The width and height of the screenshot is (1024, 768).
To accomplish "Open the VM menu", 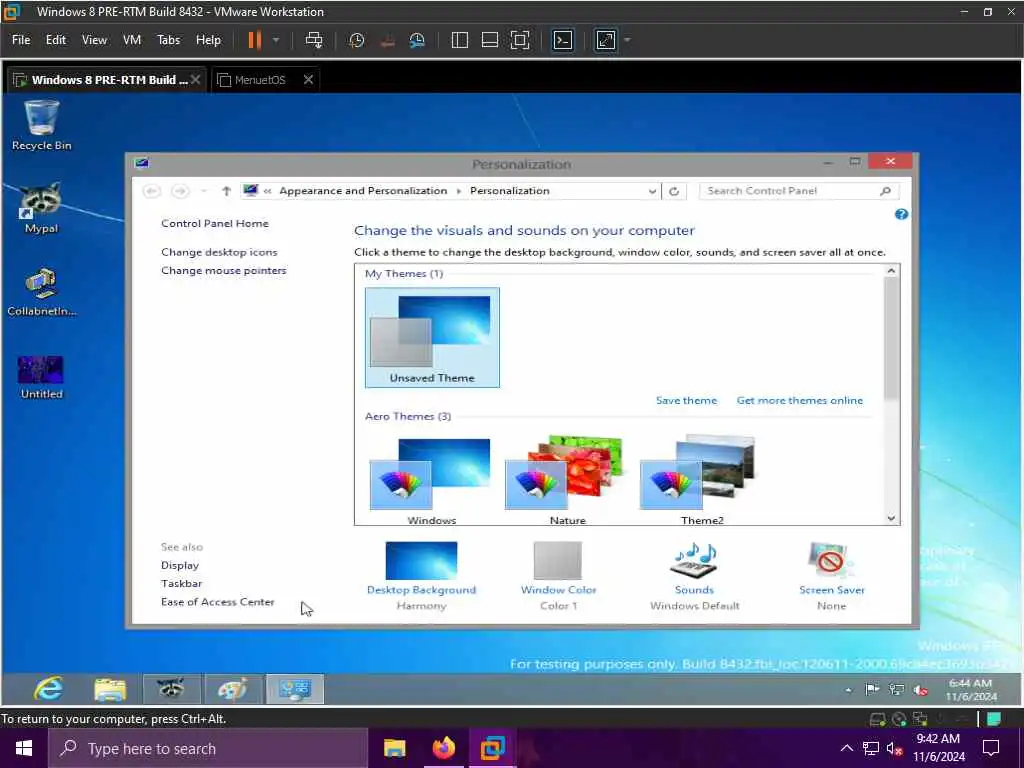I will click(132, 40).
